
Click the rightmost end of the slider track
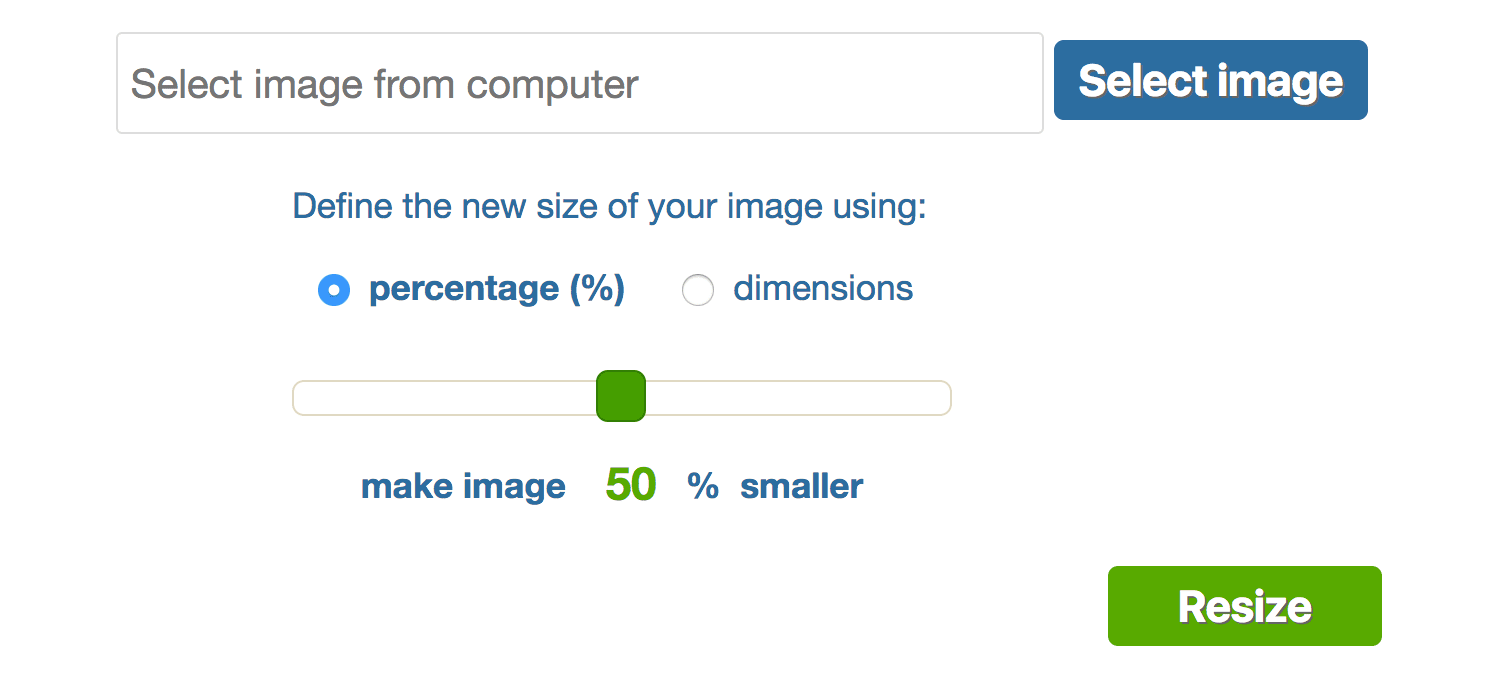tap(945, 398)
